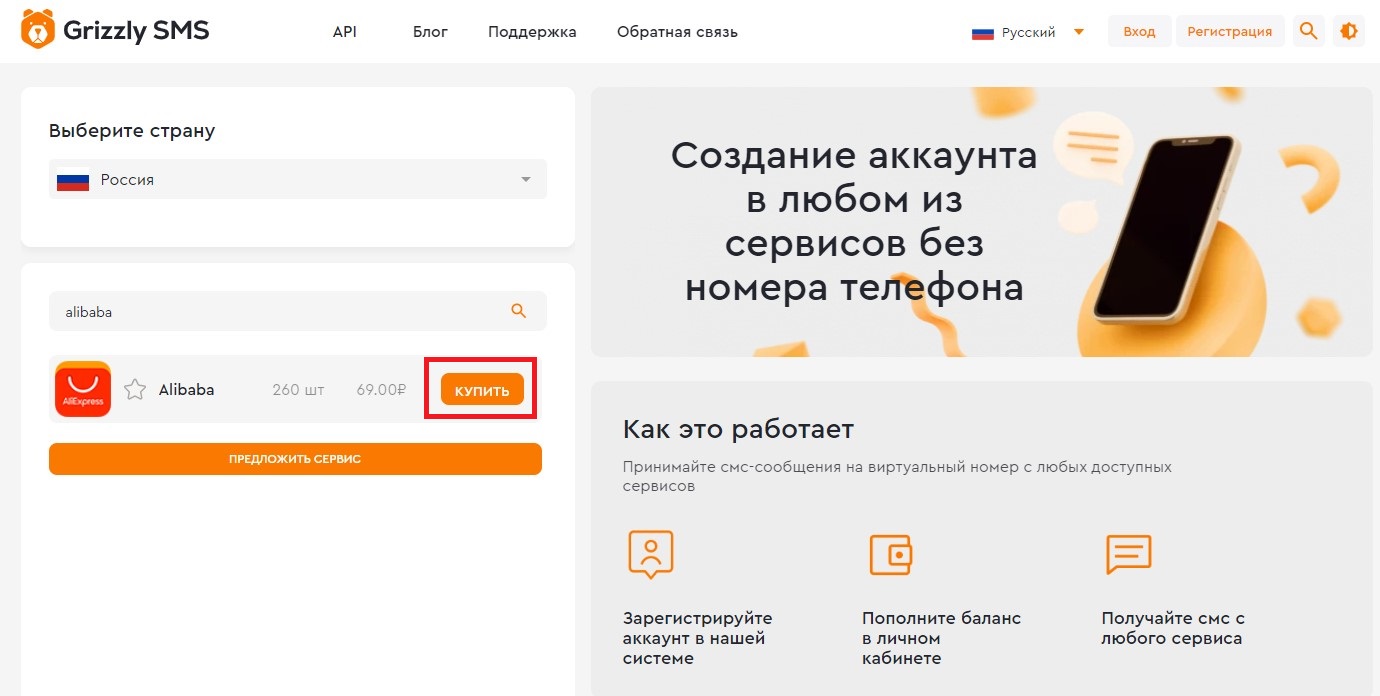Click the Grizzly SMS bear logo
The height and width of the screenshot is (696, 1380).
coord(37,30)
